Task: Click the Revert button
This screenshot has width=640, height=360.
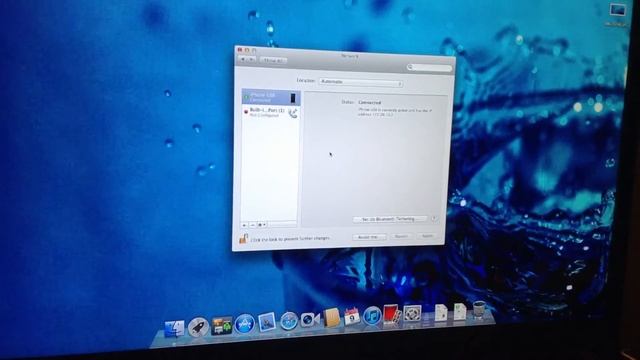Action: point(401,236)
